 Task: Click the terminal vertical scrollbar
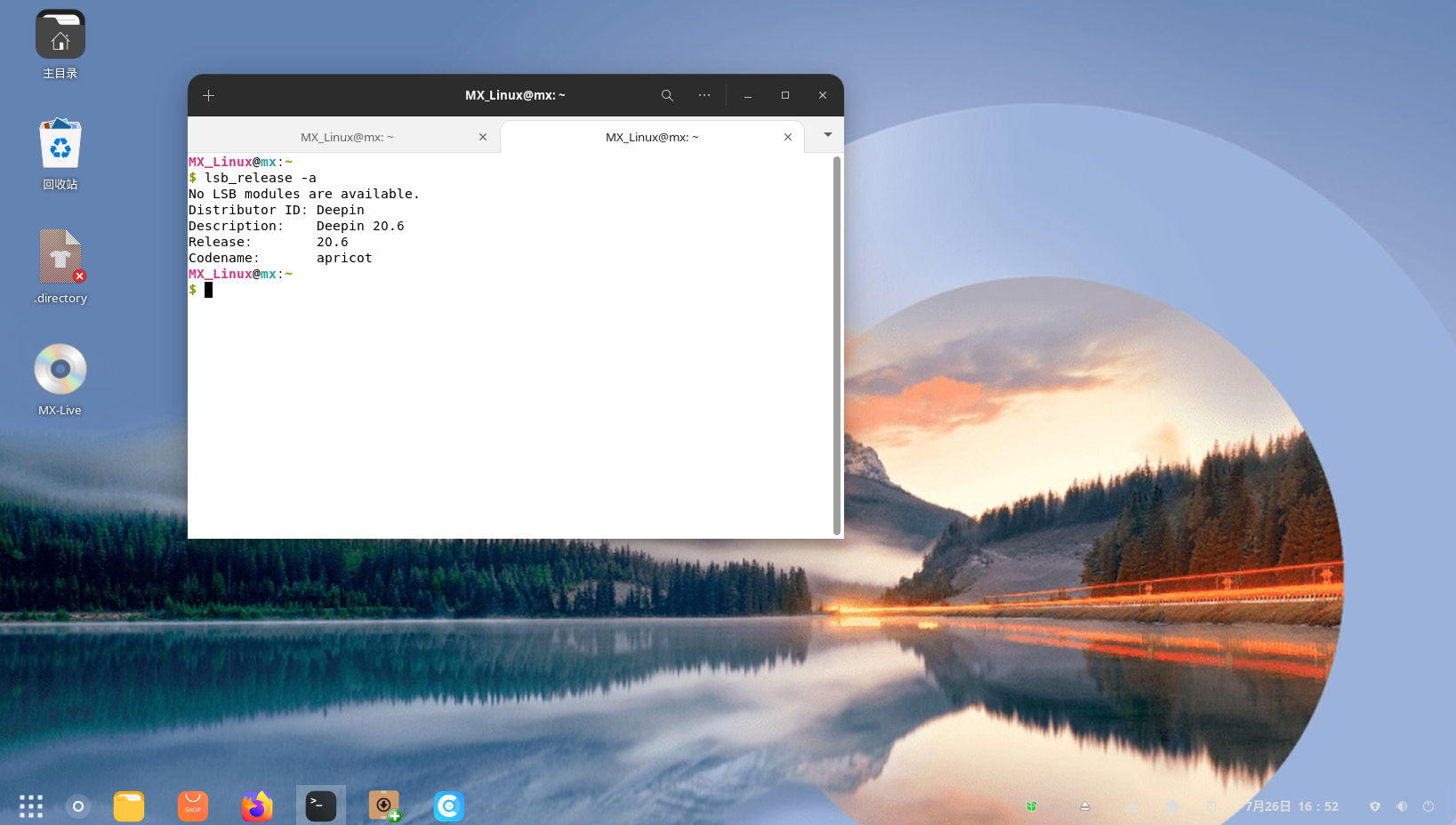pyautogui.click(x=836, y=345)
